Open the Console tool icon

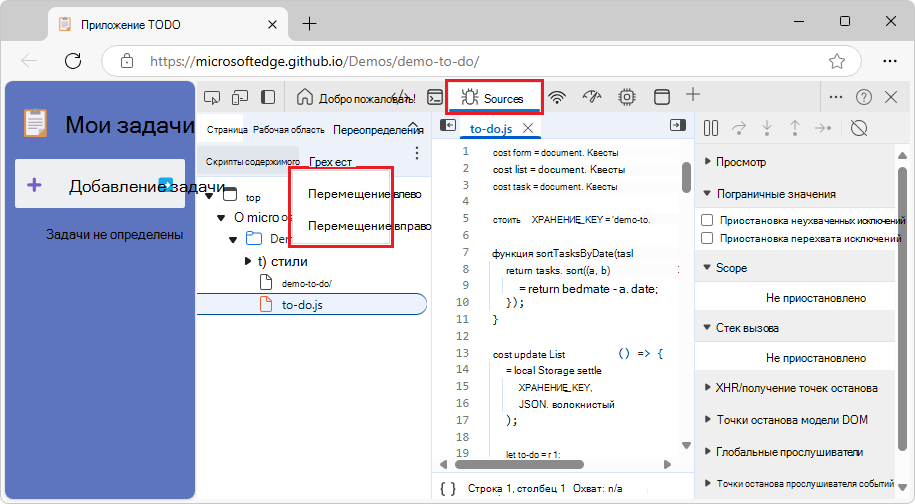pyautogui.click(x=435, y=97)
